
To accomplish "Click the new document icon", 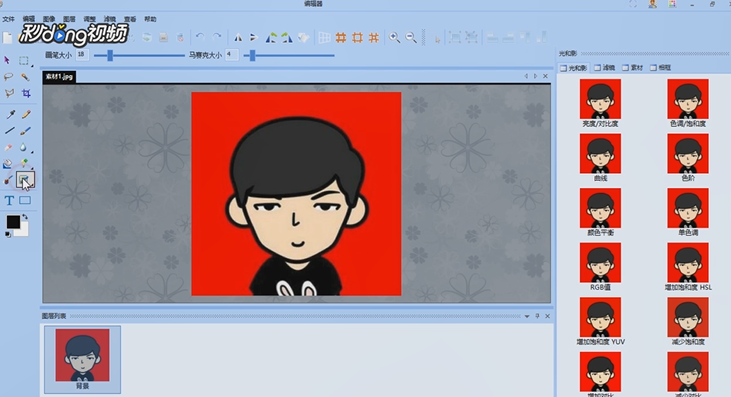I will [x=7, y=38].
